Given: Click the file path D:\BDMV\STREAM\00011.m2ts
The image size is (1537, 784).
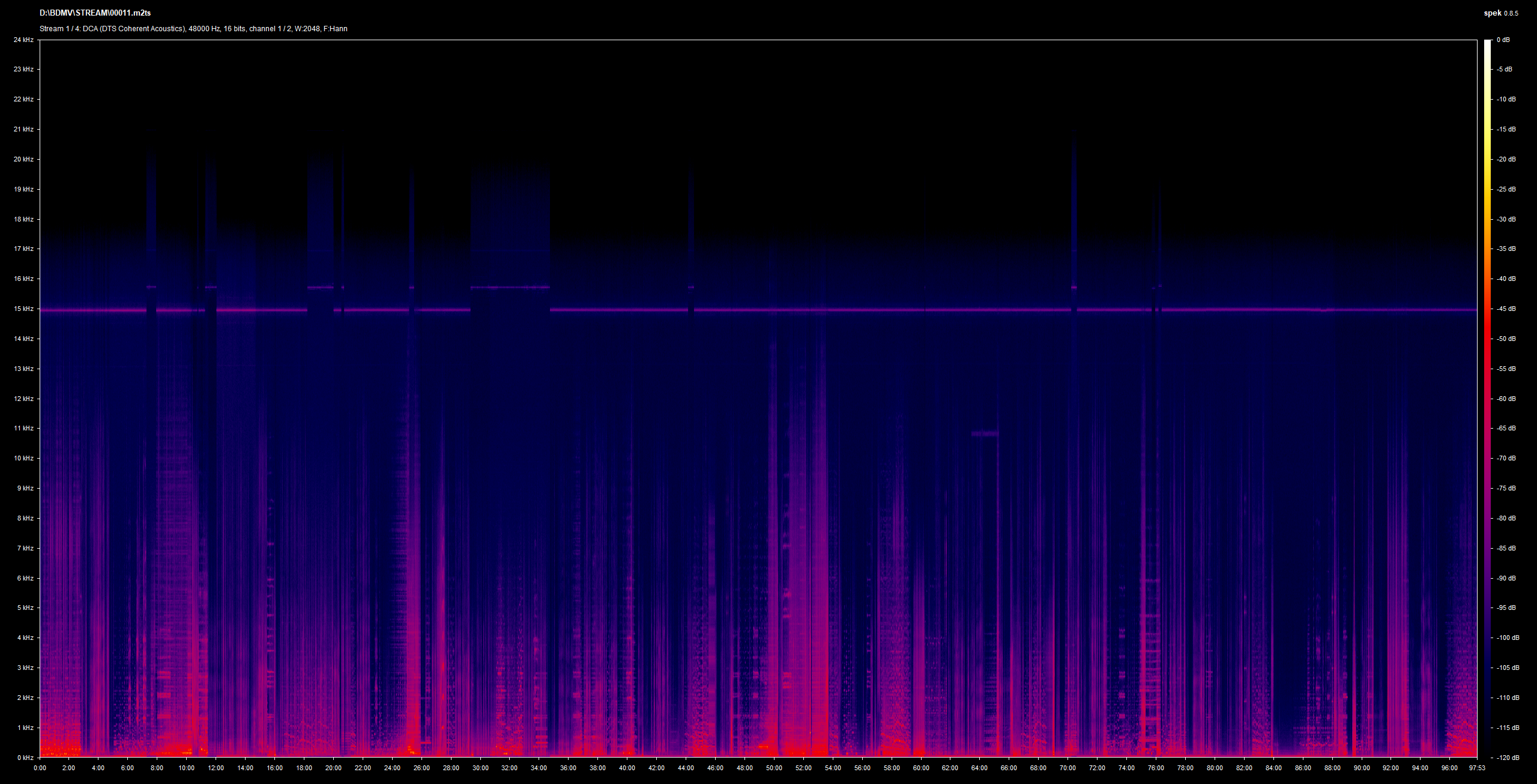Looking at the screenshot, I should point(95,13).
